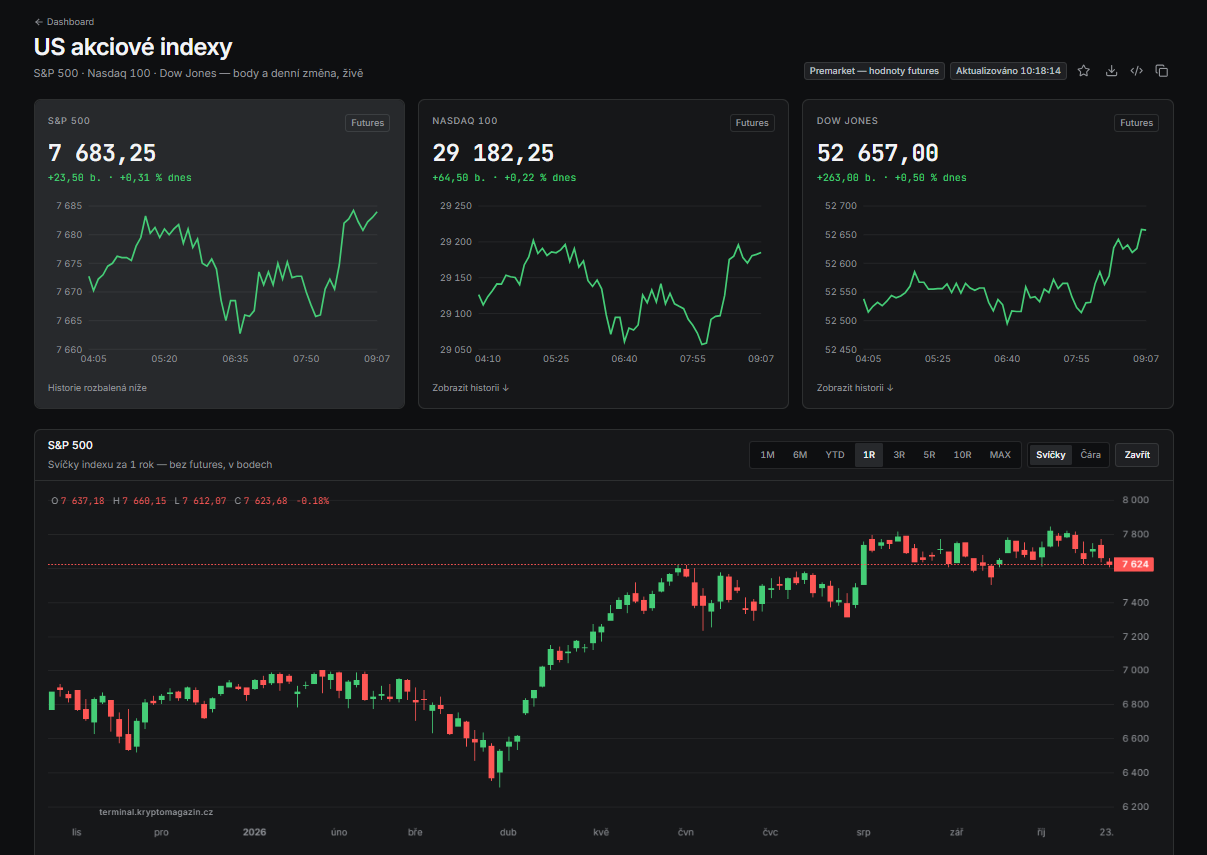
Task: Select the 1M time range
Action: coord(767,455)
